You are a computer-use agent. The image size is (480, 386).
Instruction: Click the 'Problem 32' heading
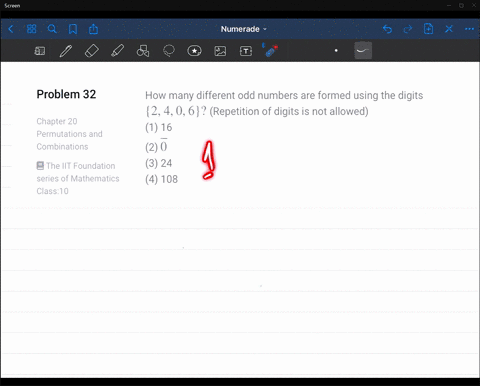point(66,94)
